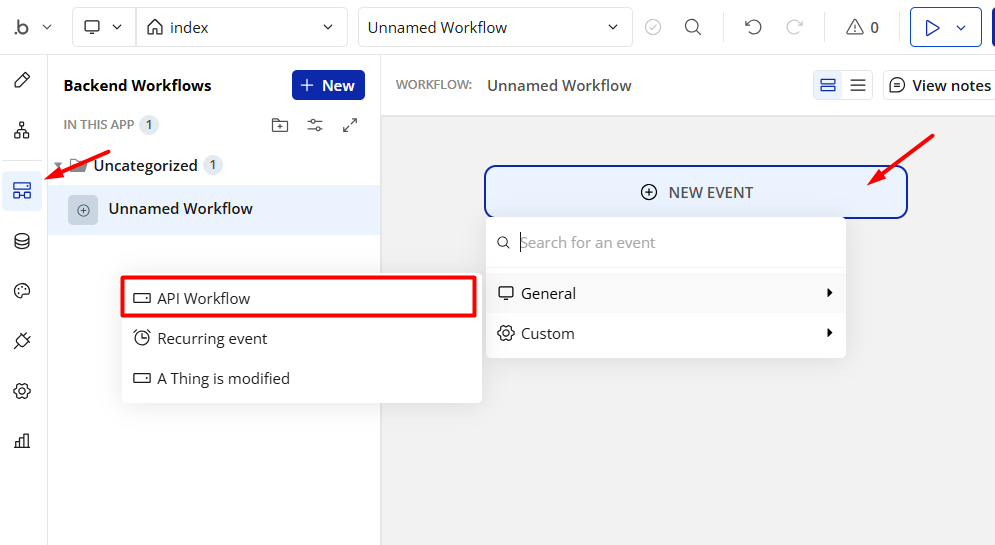Type in the Search for an event field

(x=675, y=242)
